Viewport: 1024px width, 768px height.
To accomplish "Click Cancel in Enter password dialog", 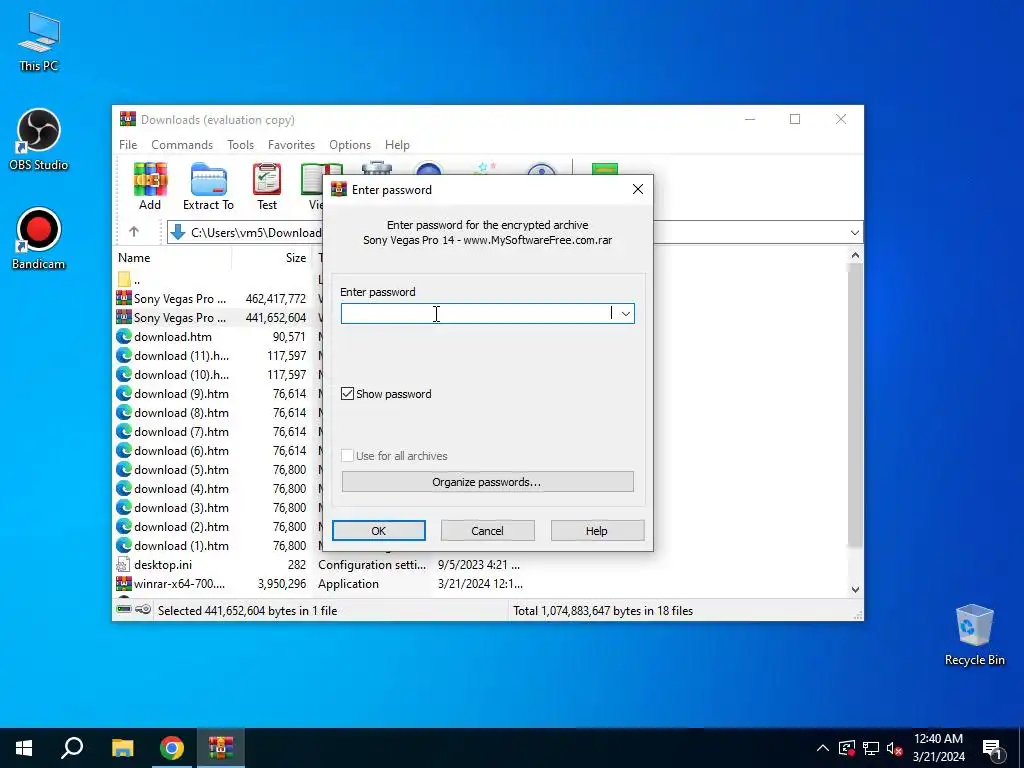I will point(487,530).
